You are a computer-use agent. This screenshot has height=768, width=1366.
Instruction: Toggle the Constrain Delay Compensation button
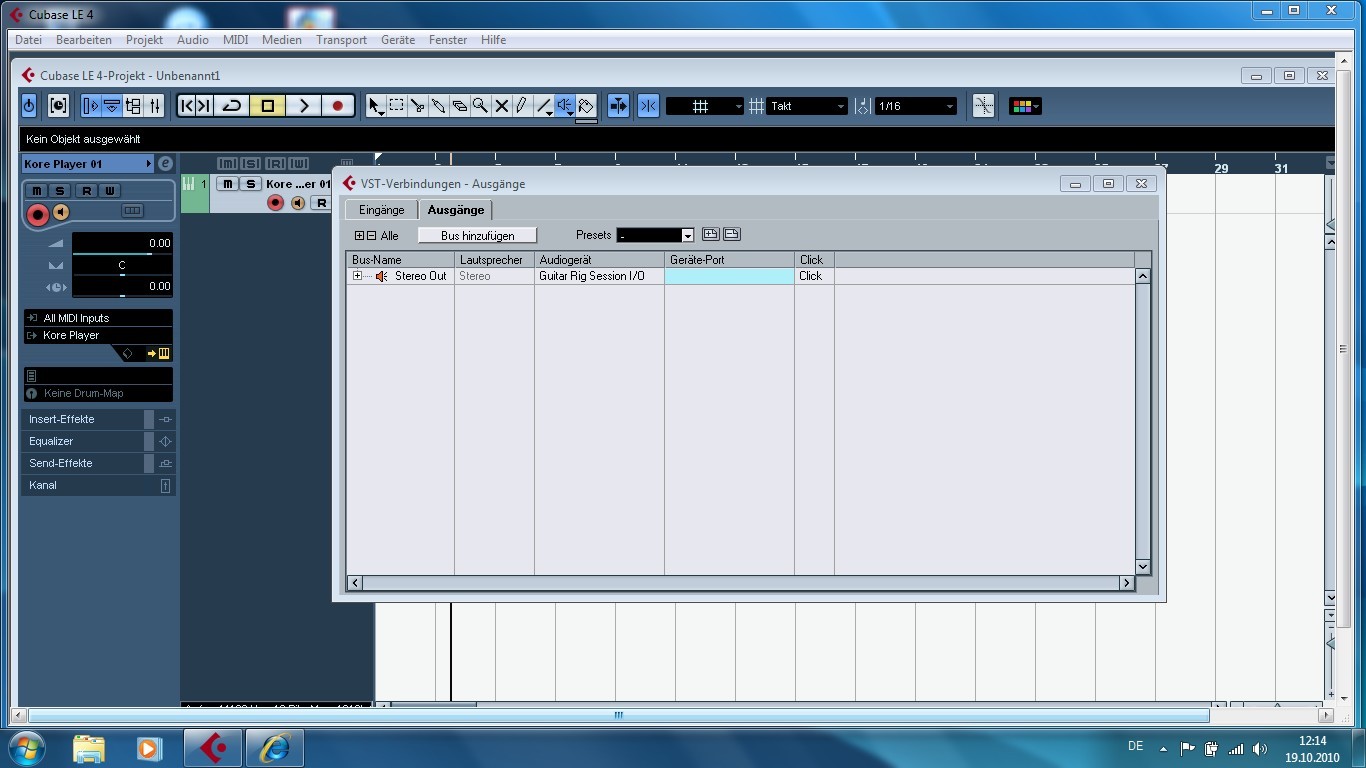pyautogui.click(x=58, y=106)
